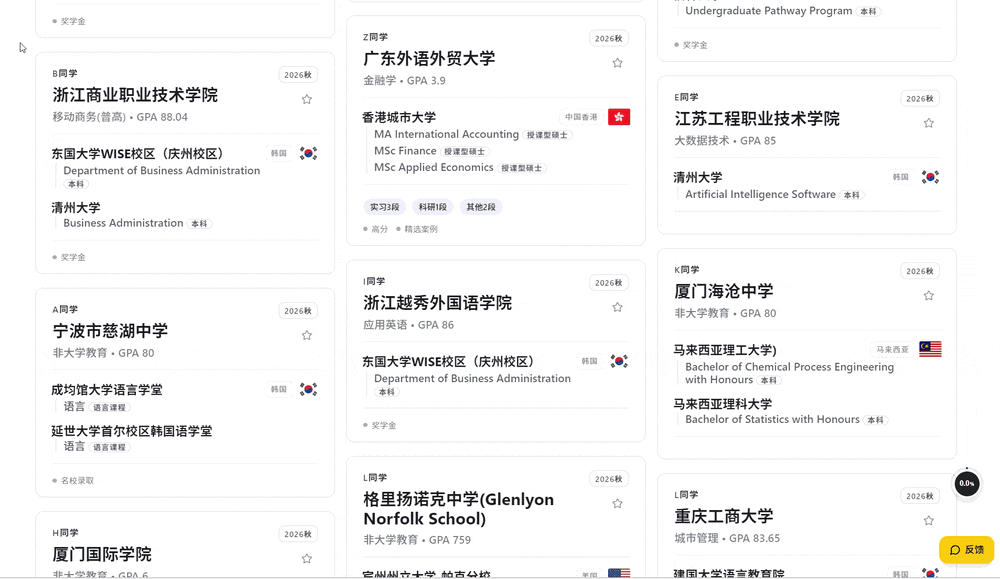Image resolution: width=1000 pixels, height=579 pixels.
Task: Open the 重庆工商大学 case title
Action: [x=724, y=516]
